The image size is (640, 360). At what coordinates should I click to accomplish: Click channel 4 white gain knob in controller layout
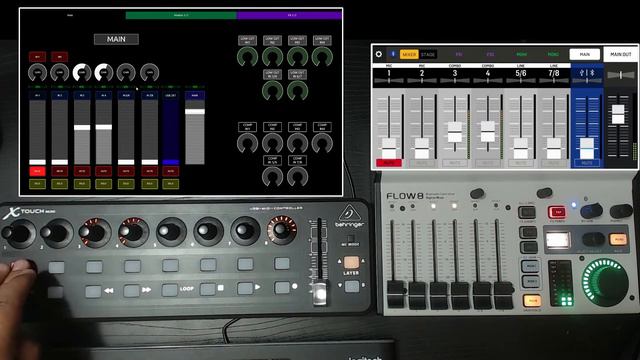tap(104, 73)
